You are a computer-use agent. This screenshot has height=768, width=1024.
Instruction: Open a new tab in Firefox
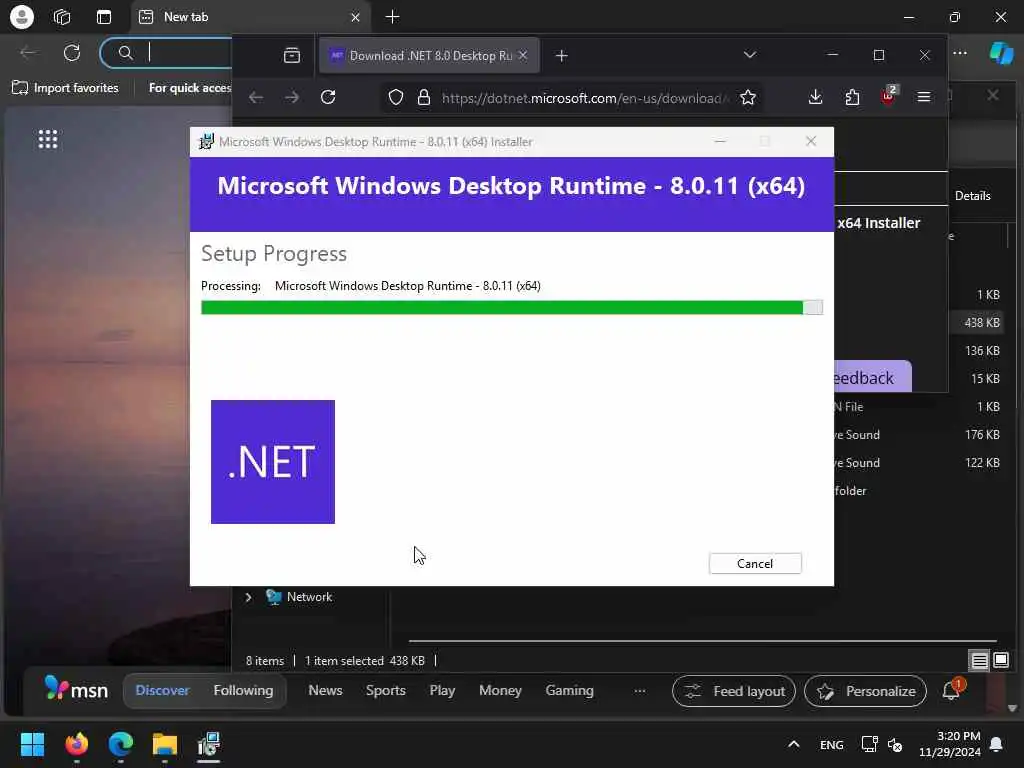[x=562, y=56]
